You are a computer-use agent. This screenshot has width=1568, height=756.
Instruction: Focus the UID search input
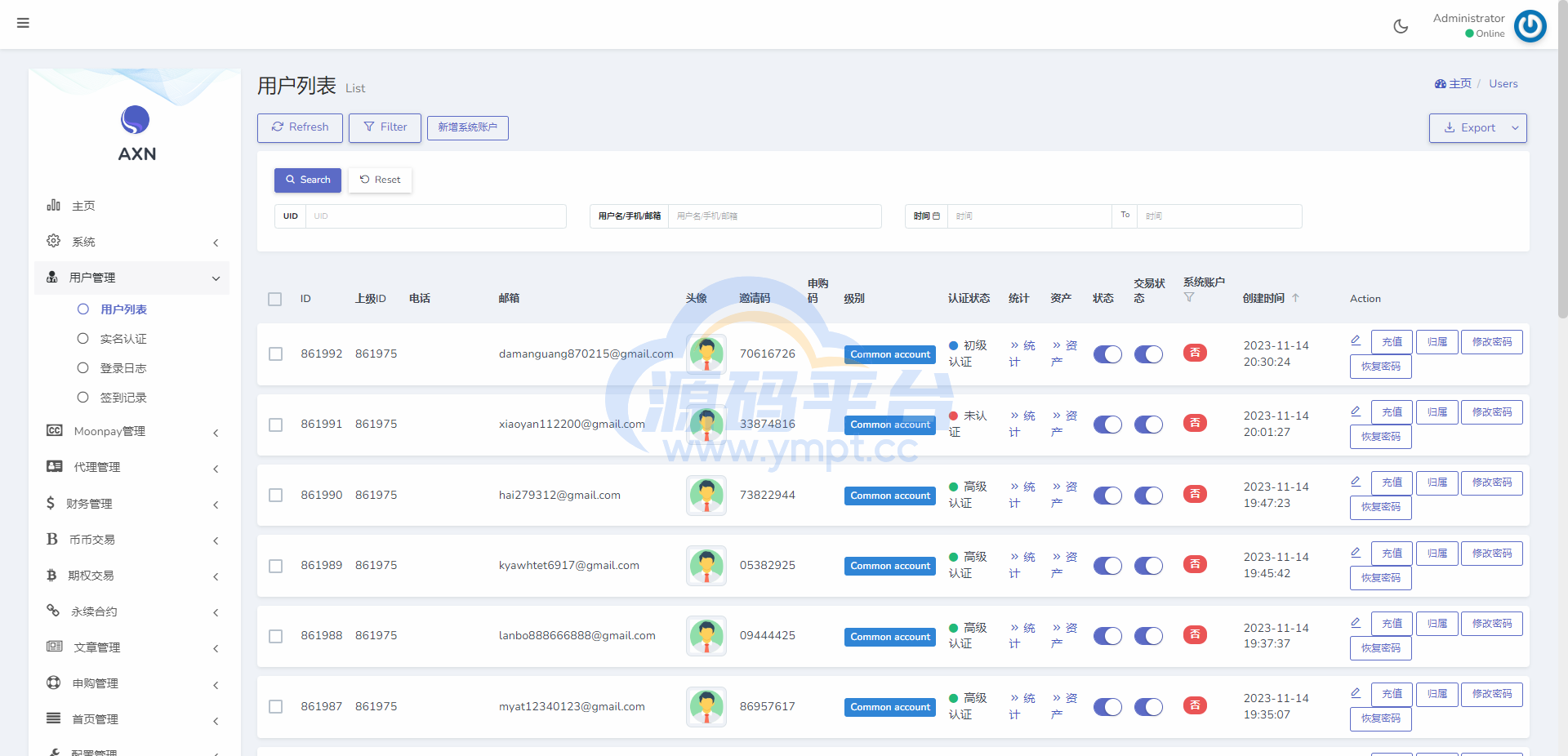(436, 216)
